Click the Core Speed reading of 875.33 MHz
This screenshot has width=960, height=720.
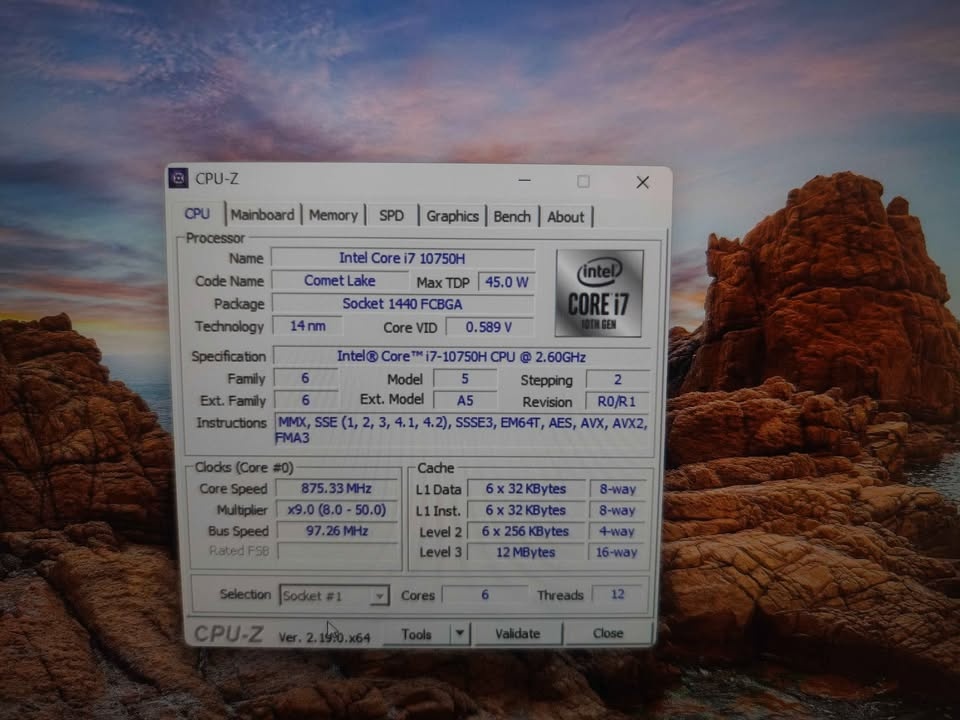pos(336,489)
